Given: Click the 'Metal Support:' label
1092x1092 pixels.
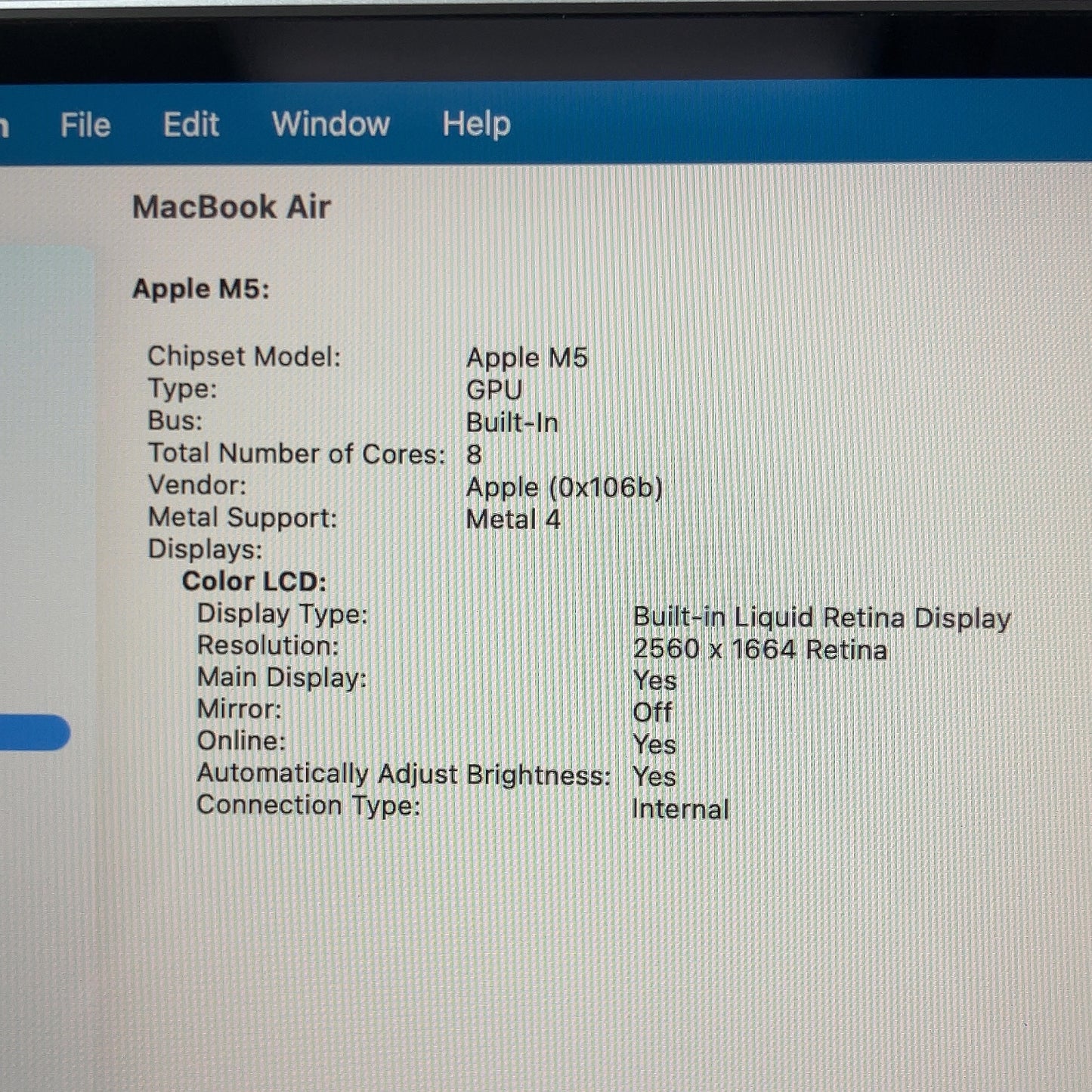Looking at the screenshot, I should (243, 518).
